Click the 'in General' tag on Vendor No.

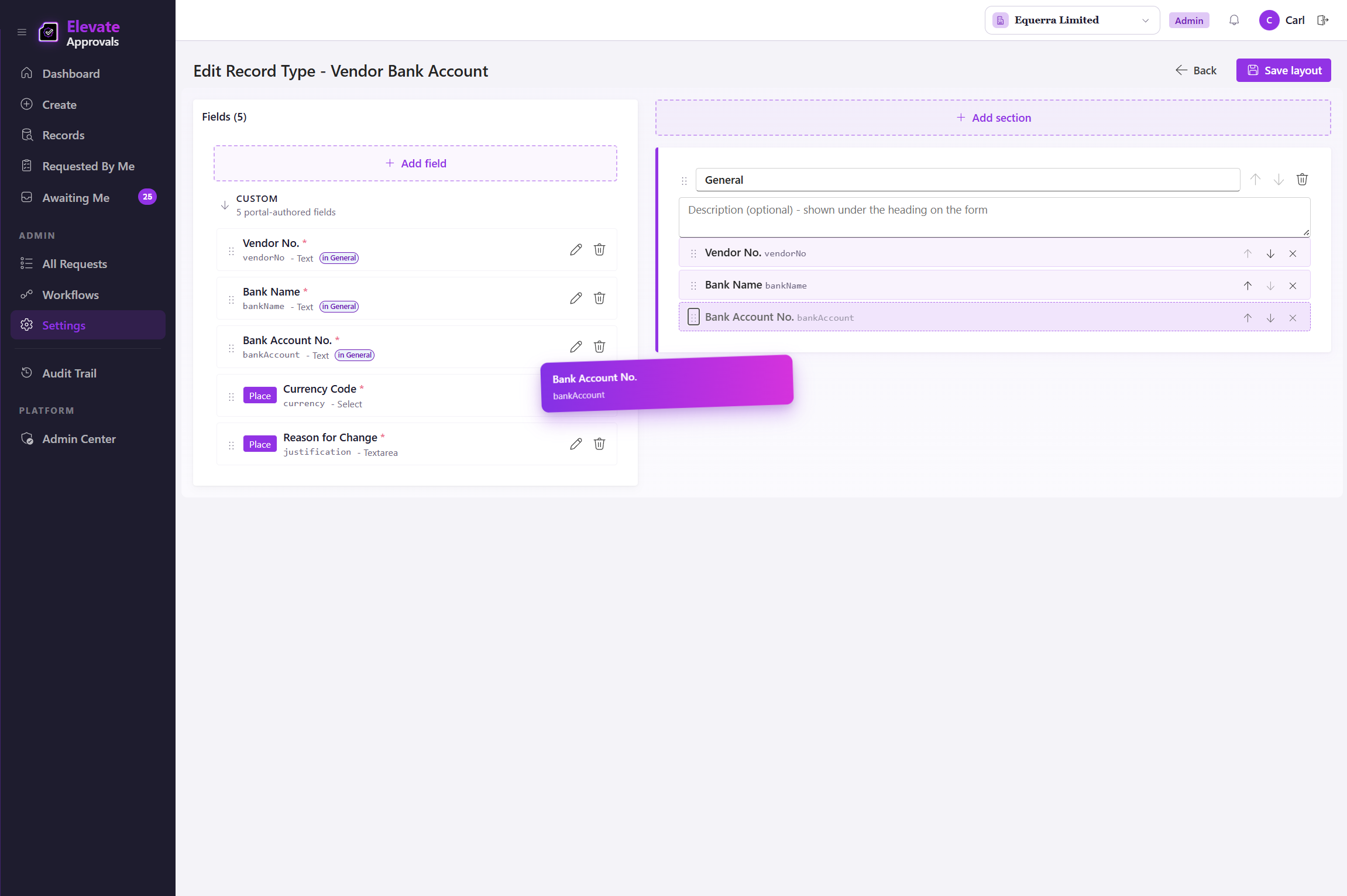click(339, 258)
